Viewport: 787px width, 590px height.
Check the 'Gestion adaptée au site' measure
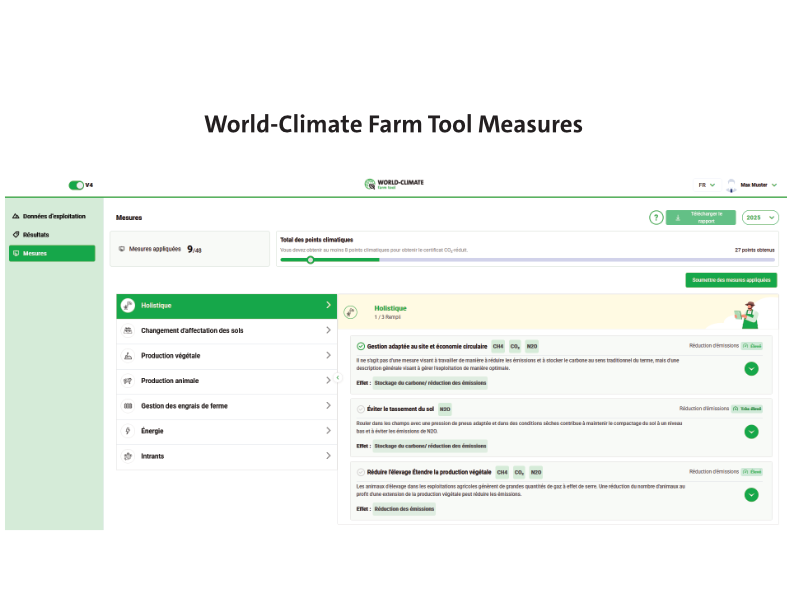click(361, 346)
